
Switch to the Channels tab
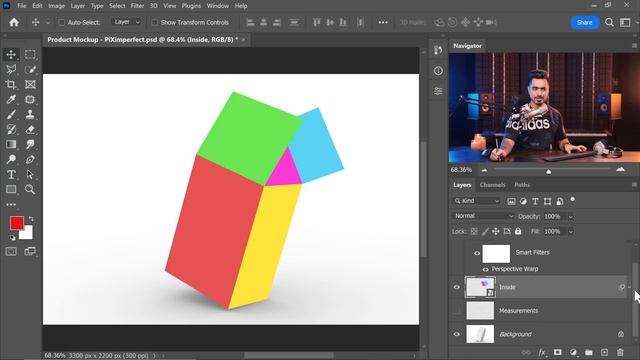click(492, 185)
